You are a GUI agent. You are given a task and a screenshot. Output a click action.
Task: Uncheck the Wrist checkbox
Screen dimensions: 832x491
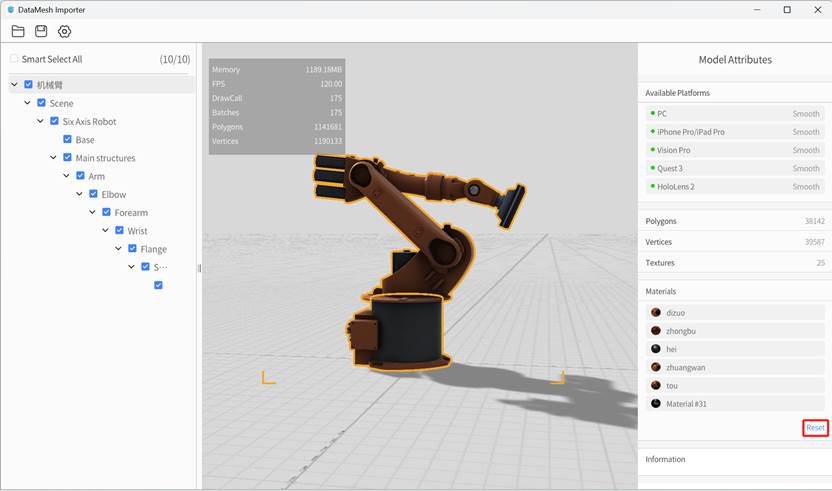(119, 230)
